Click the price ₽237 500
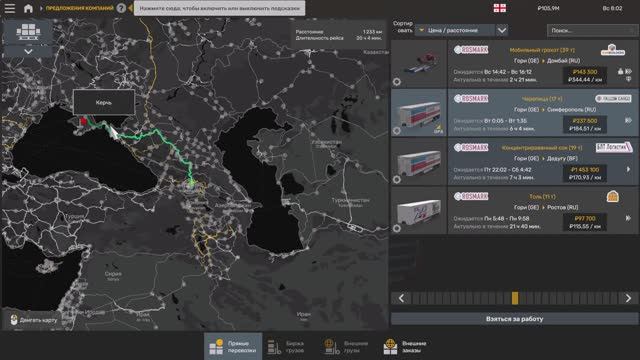Viewport: 640px width, 360px height. (584, 121)
